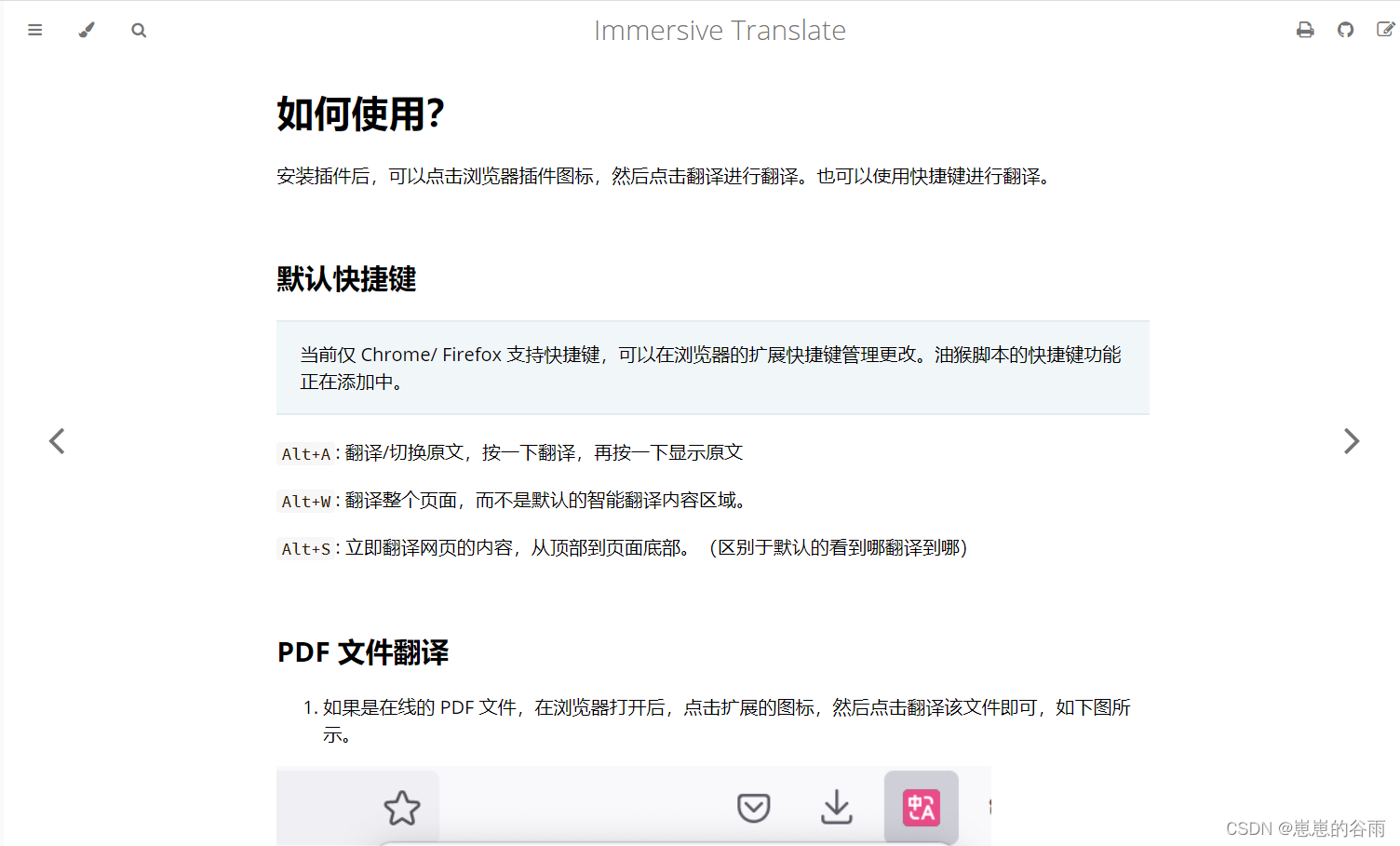The width and height of the screenshot is (1400, 846).
Task: Click the print icon
Action: (x=1305, y=30)
